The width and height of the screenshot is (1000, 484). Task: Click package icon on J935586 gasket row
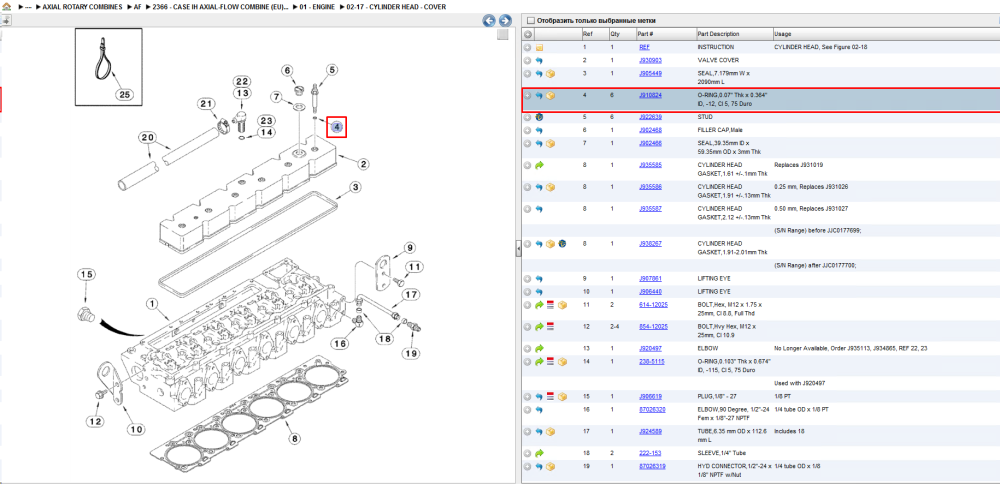click(x=550, y=187)
